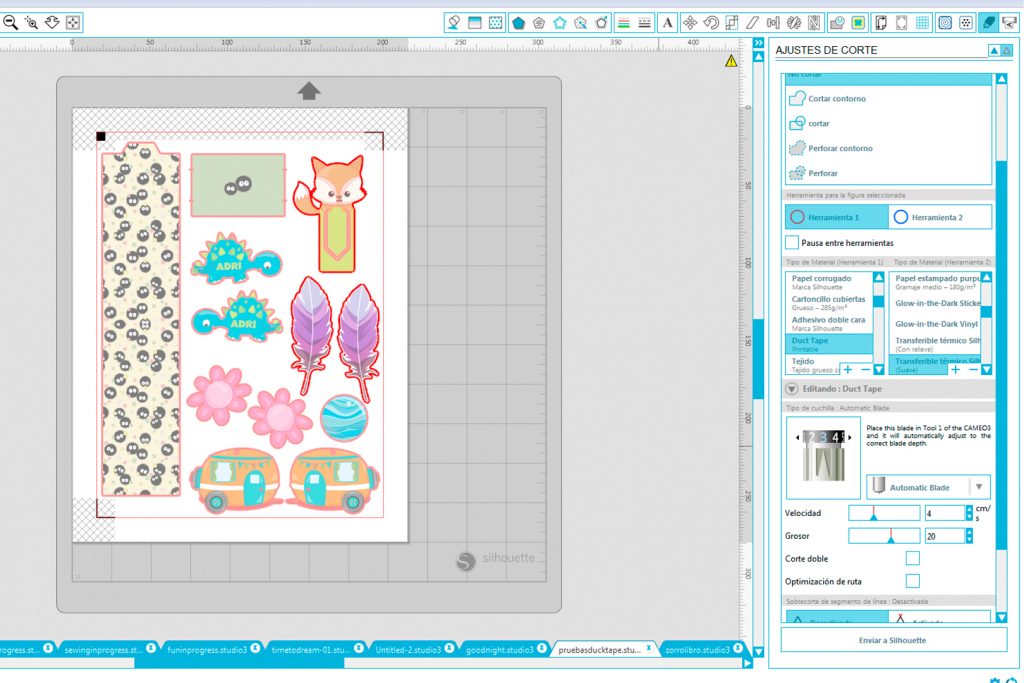Screen dimensions: 1024x683
Task: Increase blade number with right arrow
Action: pos(850,437)
